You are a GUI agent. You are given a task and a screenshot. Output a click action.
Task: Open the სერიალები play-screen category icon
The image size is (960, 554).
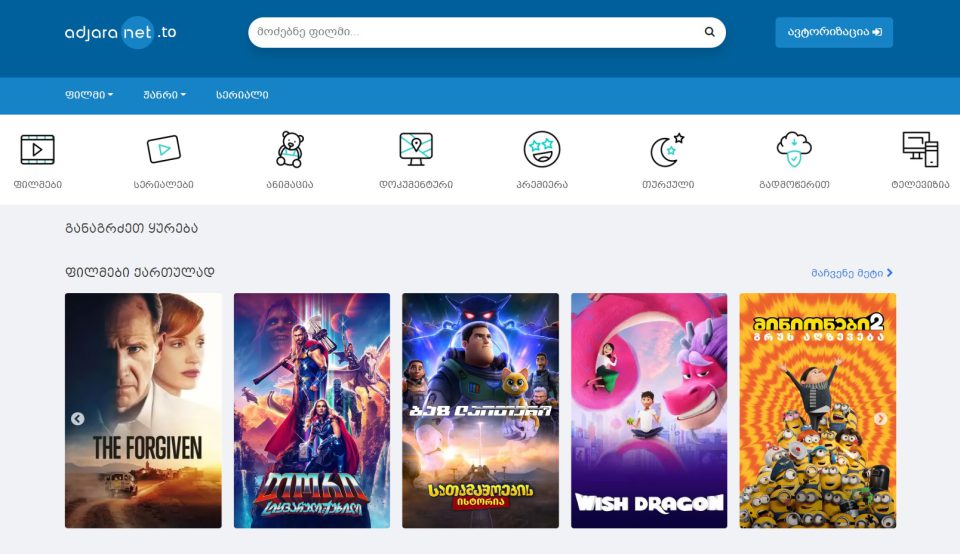tap(164, 150)
